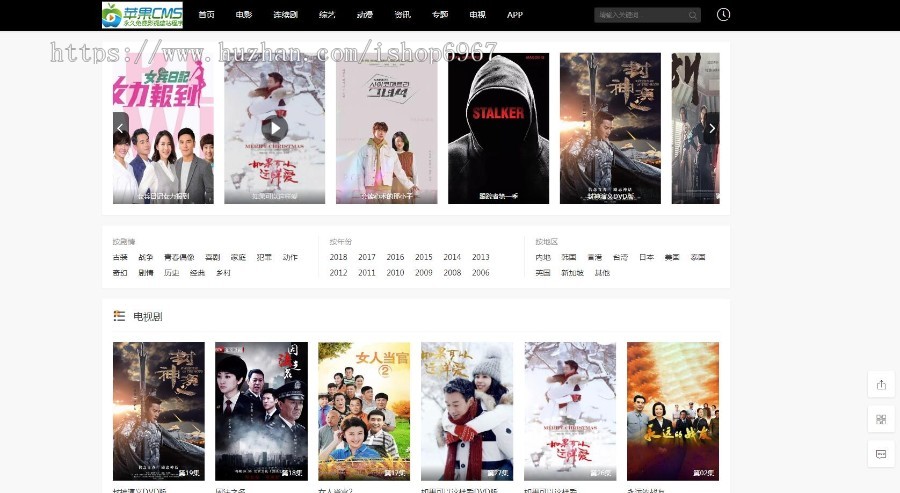Filter by region 台湾
900x493 pixels.
pyautogui.click(x=620, y=257)
